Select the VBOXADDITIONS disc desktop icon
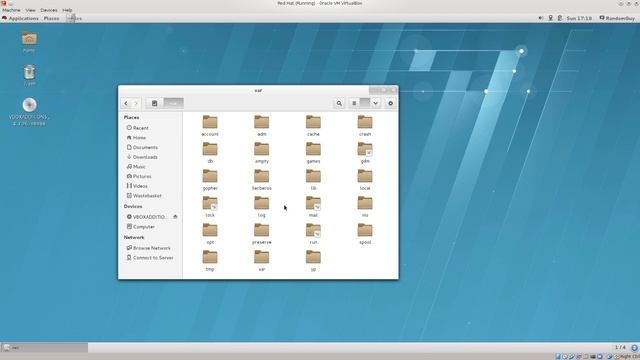The image size is (640, 360). (29, 112)
